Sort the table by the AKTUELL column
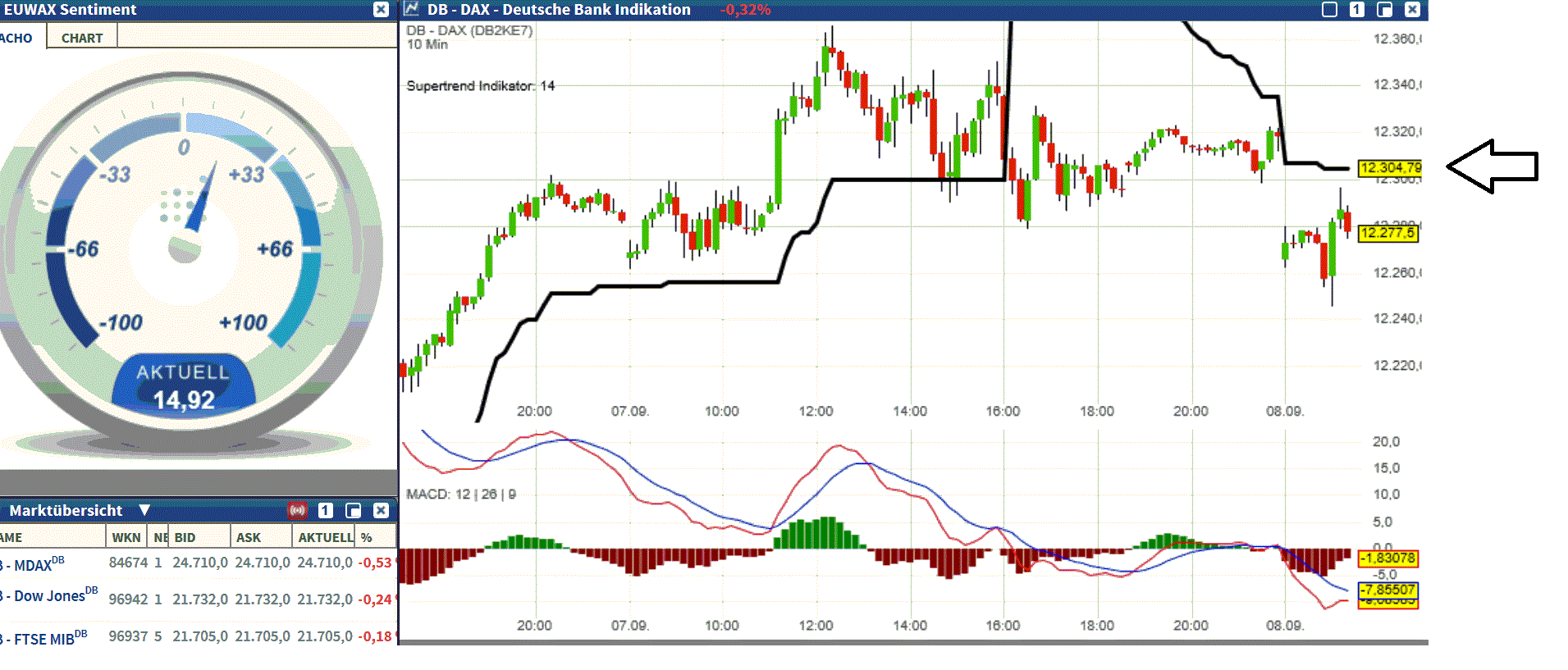This screenshot has height=670, width=1568. coord(325,537)
